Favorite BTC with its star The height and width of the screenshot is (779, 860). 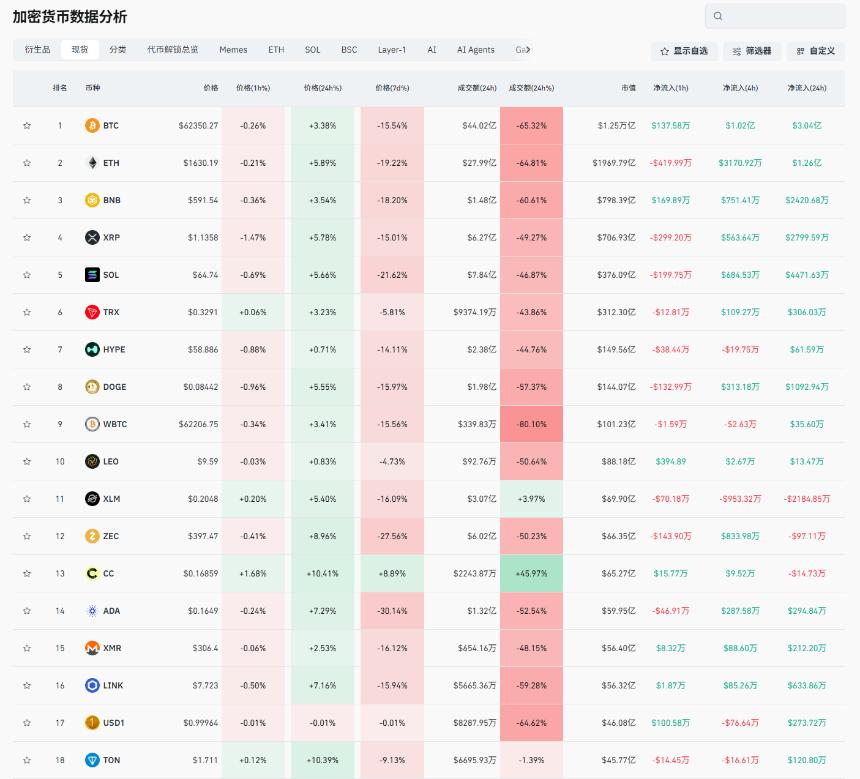[x=27, y=126]
